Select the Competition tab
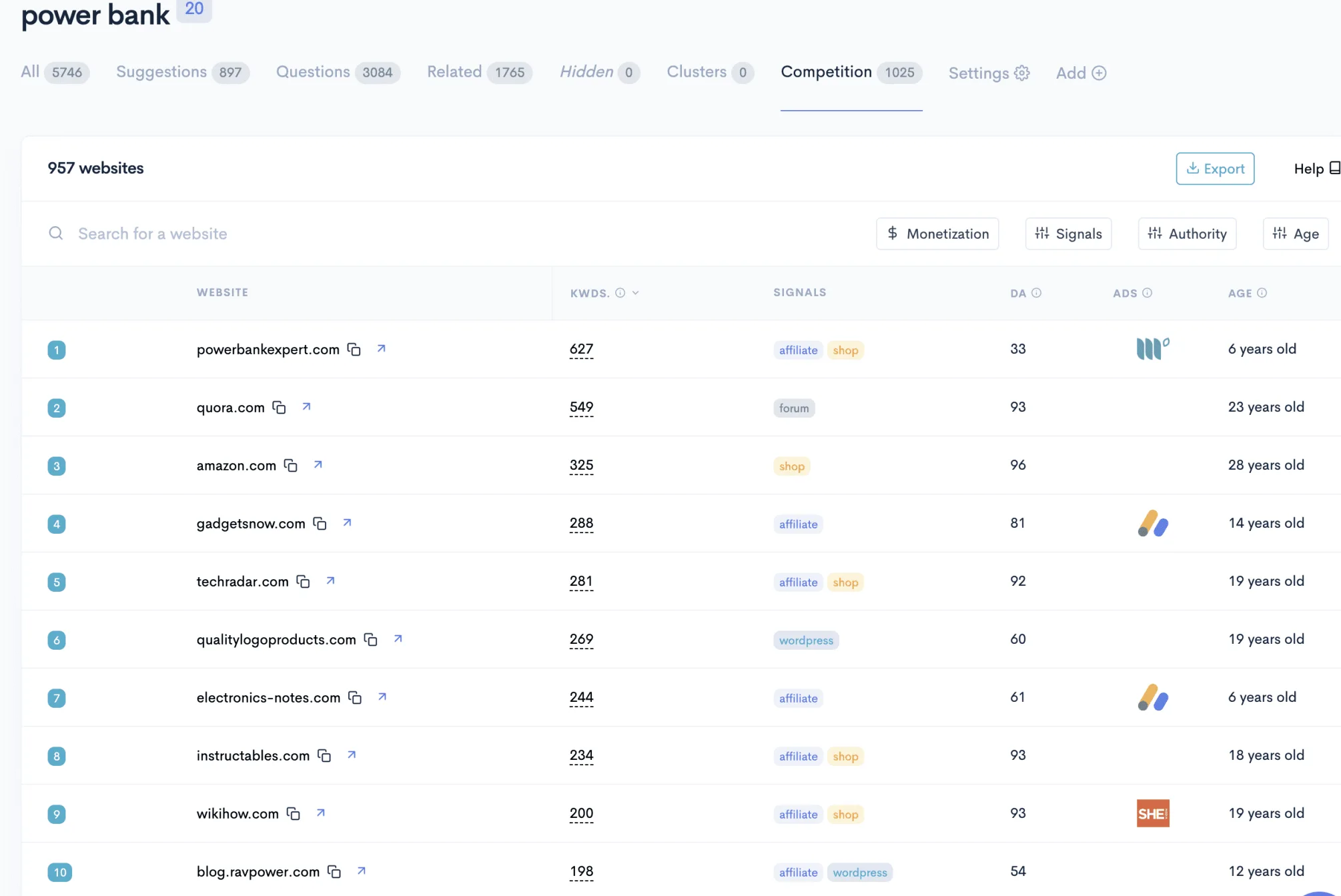Image resolution: width=1341 pixels, height=896 pixels. (x=851, y=72)
